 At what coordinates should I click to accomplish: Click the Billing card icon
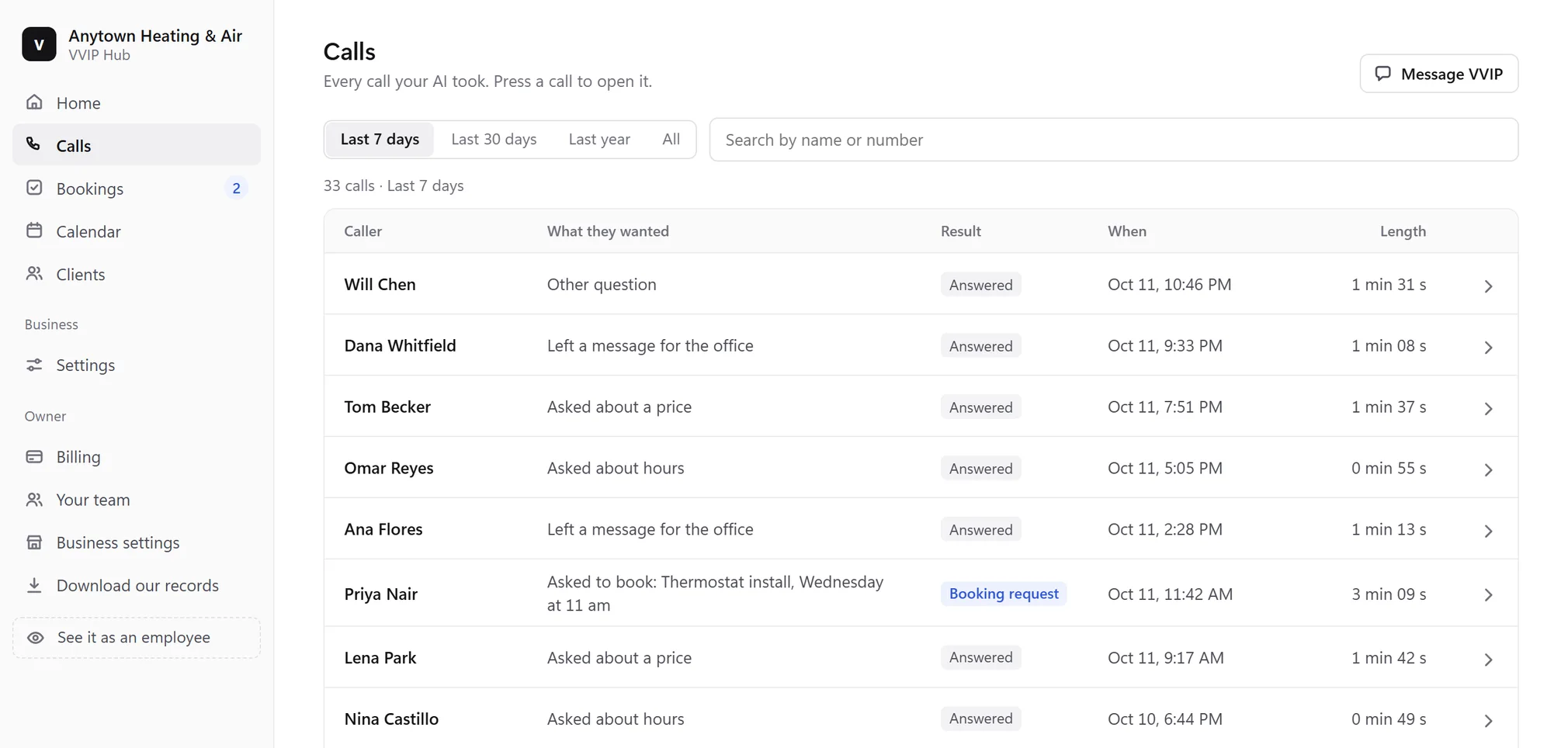coord(34,456)
